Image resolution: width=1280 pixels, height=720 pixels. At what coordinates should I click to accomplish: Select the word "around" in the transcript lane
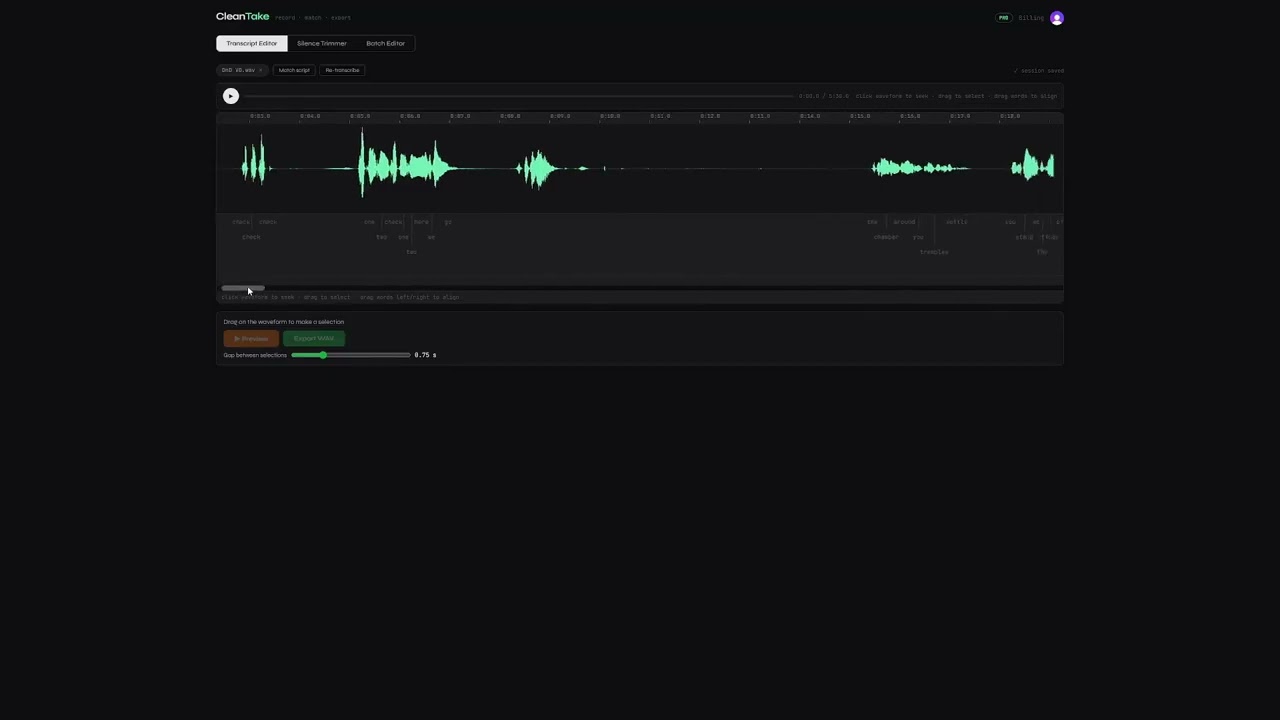[x=904, y=222]
